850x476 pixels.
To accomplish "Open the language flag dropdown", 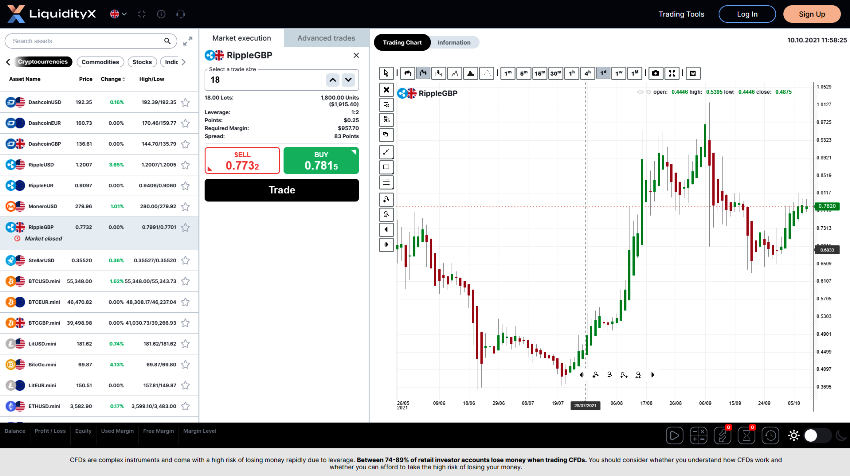I will [x=118, y=14].
